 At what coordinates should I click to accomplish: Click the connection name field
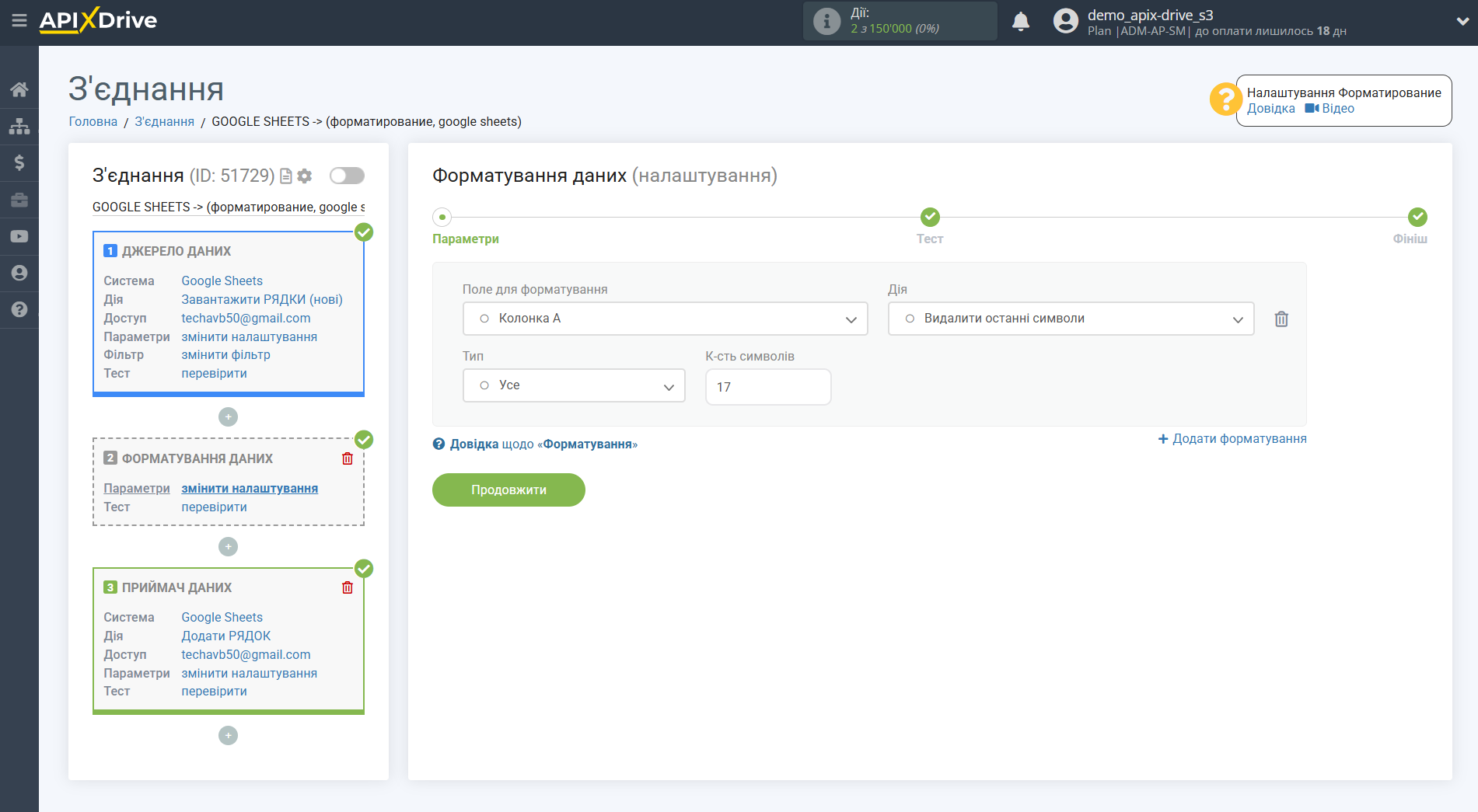[229, 207]
